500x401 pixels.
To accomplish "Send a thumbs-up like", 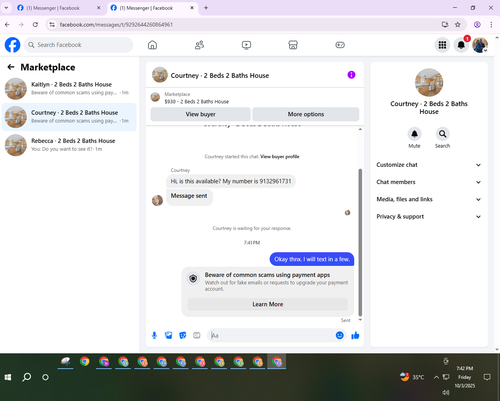I will (x=355, y=335).
